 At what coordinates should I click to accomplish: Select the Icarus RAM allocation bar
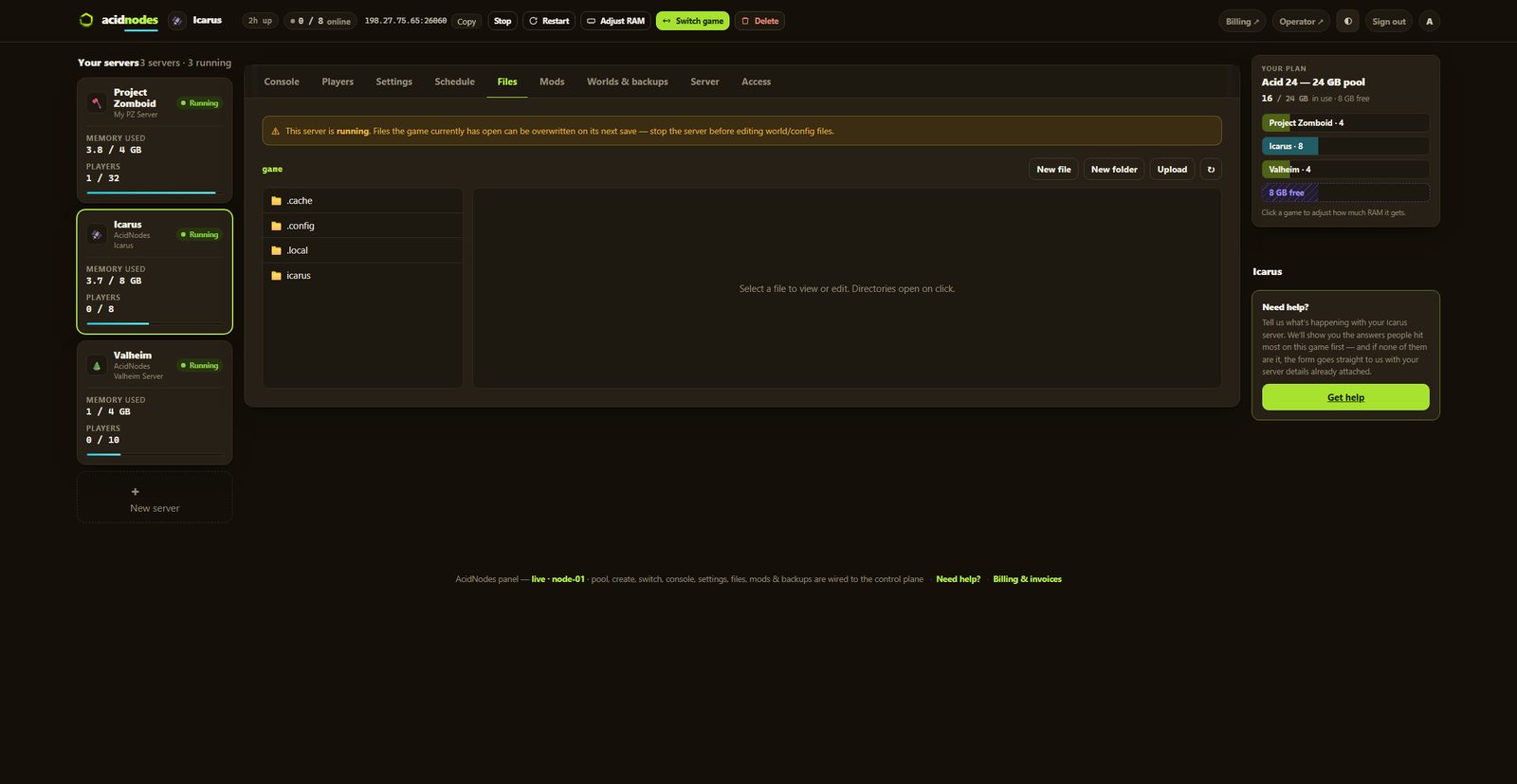[1345, 146]
